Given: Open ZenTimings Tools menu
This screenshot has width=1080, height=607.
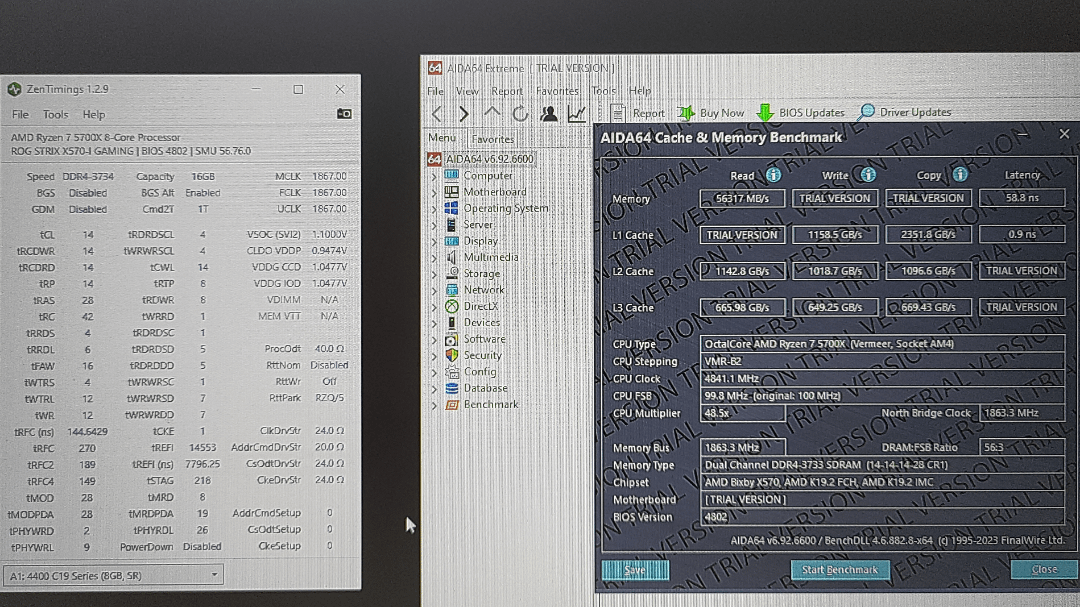Looking at the screenshot, I should click(x=55, y=114).
